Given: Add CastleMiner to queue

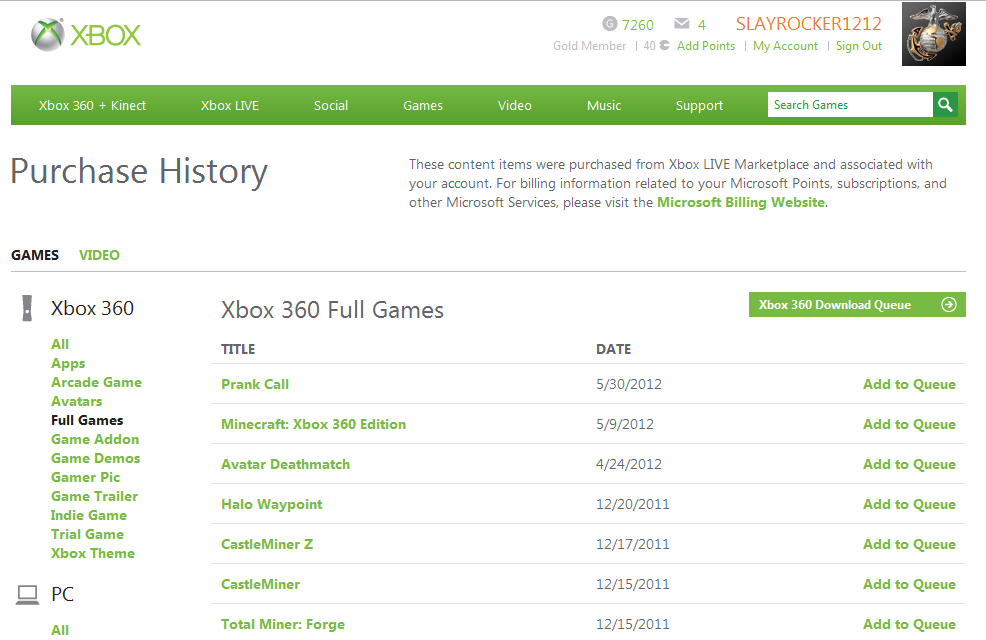Looking at the screenshot, I should pyautogui.click(x=909, y=584).
